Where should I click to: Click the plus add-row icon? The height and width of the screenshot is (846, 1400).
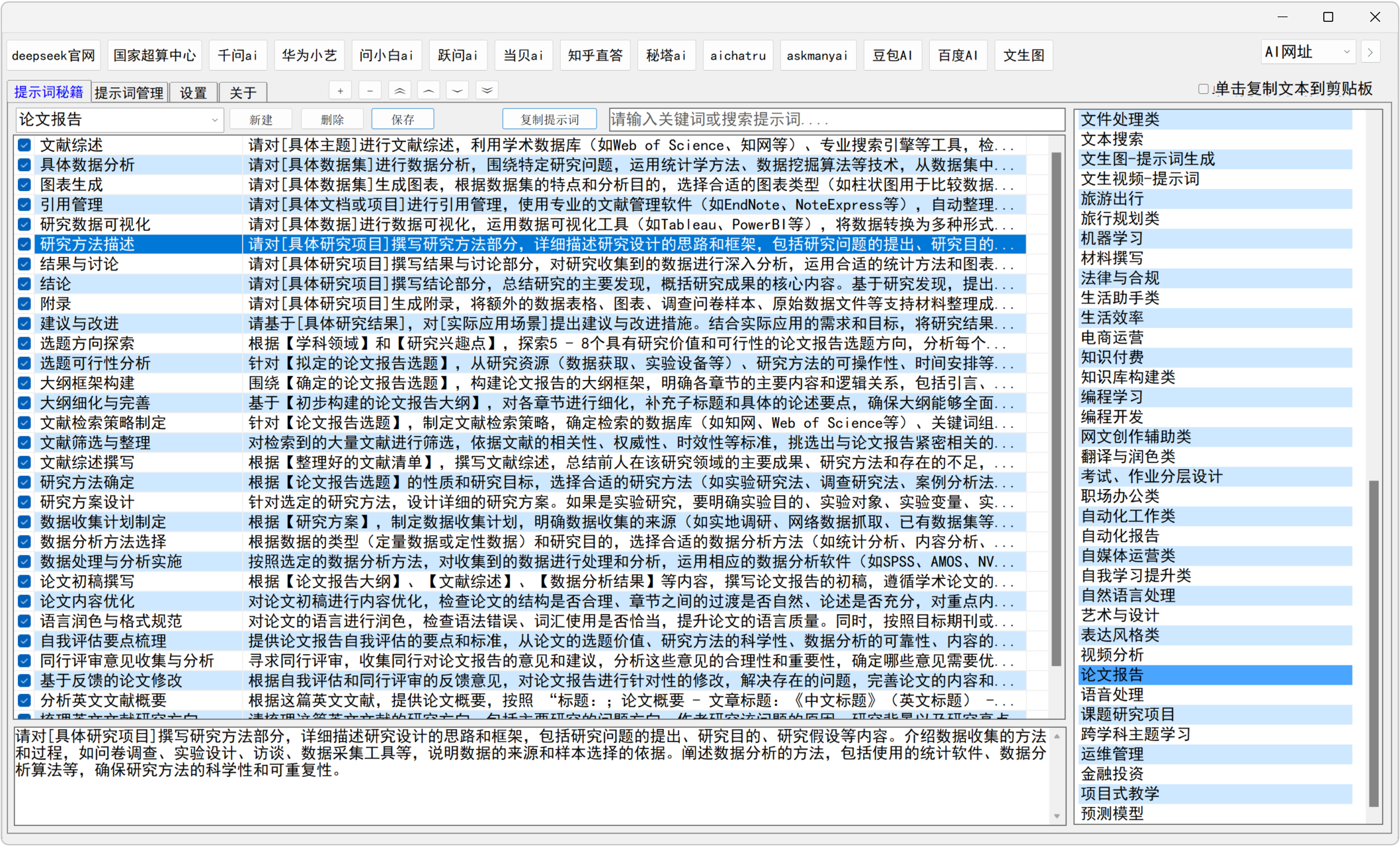(x=340, y=91)
